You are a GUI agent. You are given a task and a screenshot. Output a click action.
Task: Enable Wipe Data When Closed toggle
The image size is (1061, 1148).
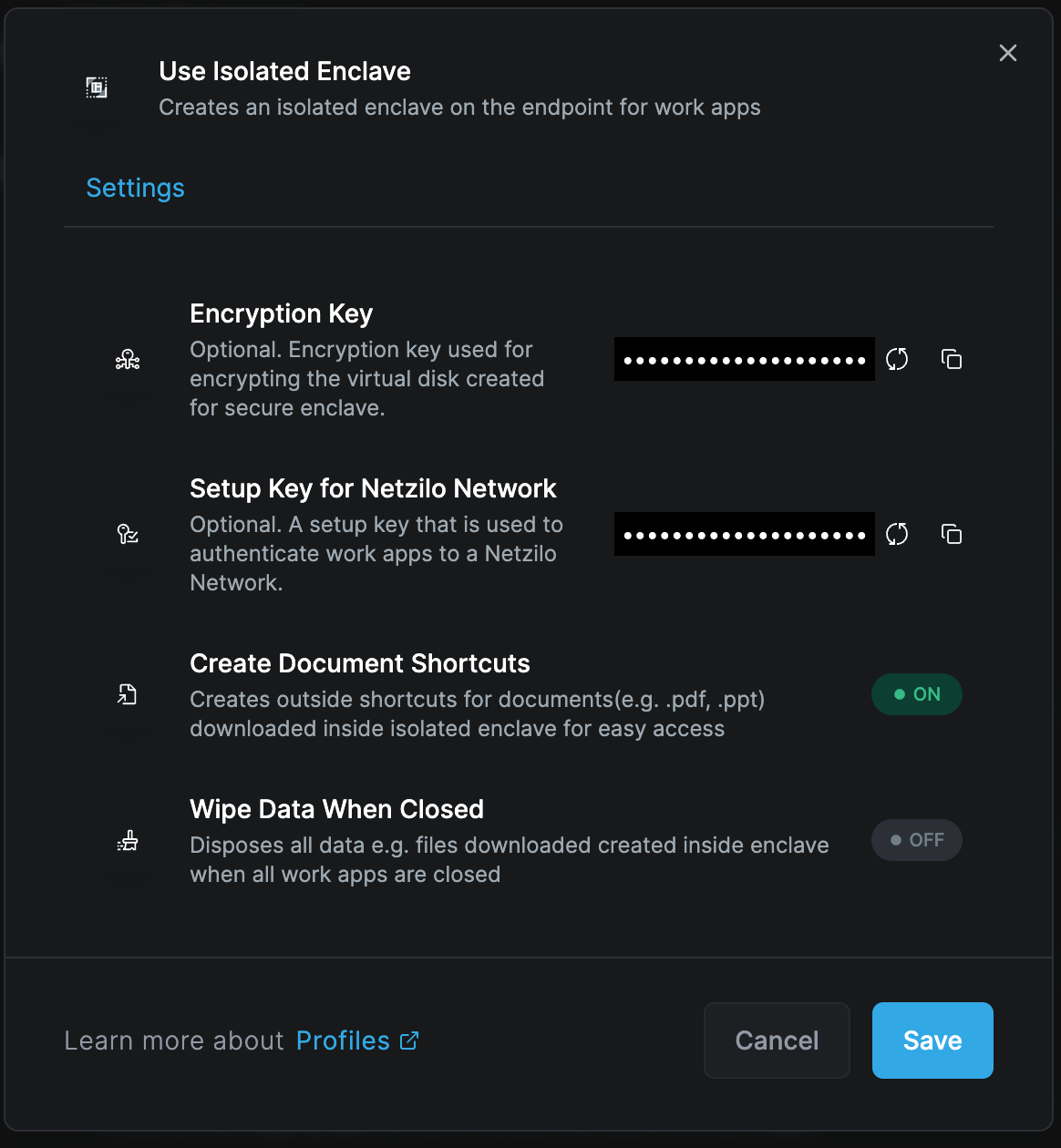click(x=917, y=840)
